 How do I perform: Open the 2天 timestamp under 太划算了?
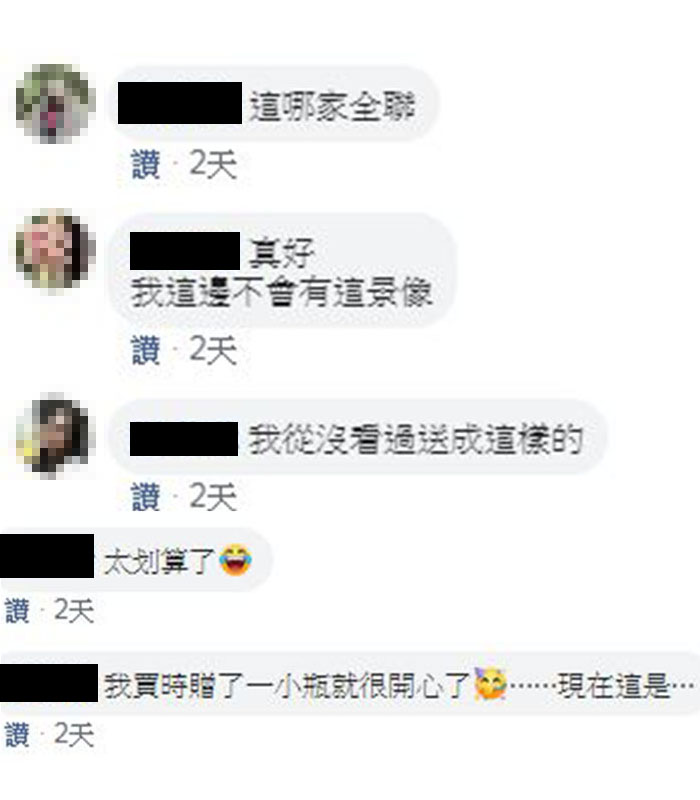[74, 611]
